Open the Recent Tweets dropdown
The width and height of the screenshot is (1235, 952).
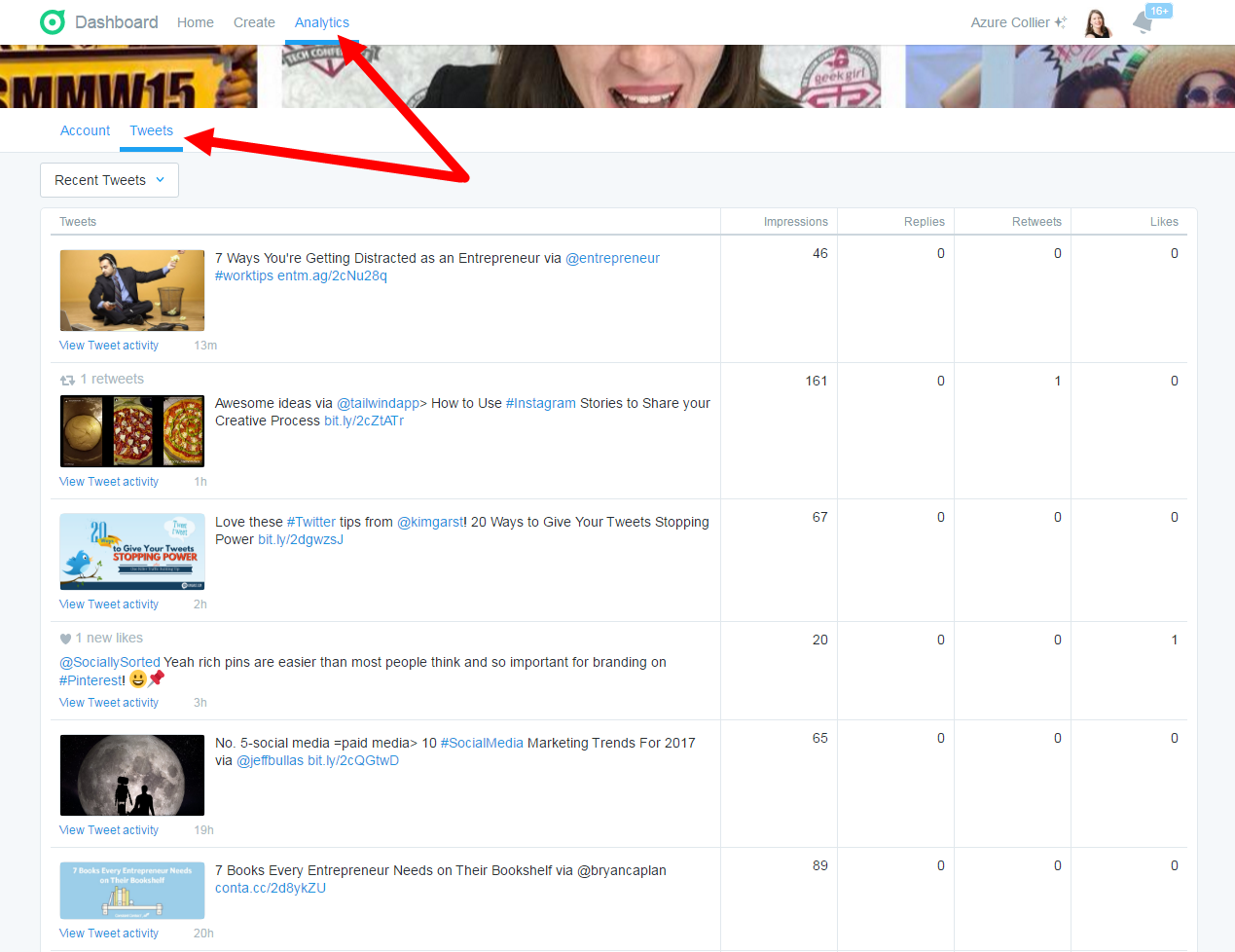coord(109,180)
